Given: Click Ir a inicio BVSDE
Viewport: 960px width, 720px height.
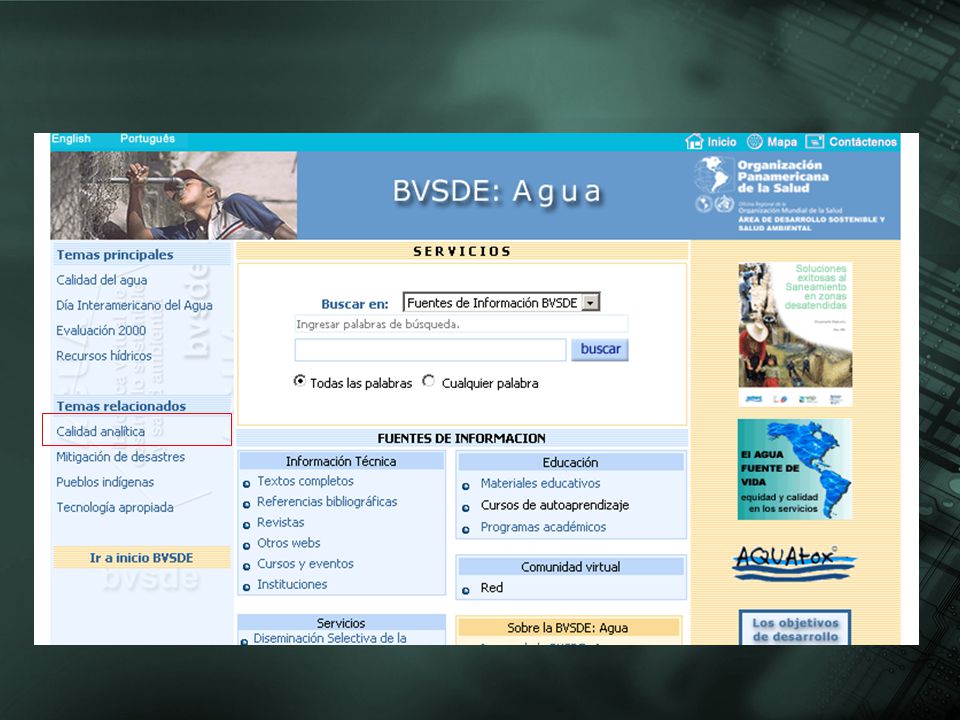Looking at the screenshot, I should 141,558.
